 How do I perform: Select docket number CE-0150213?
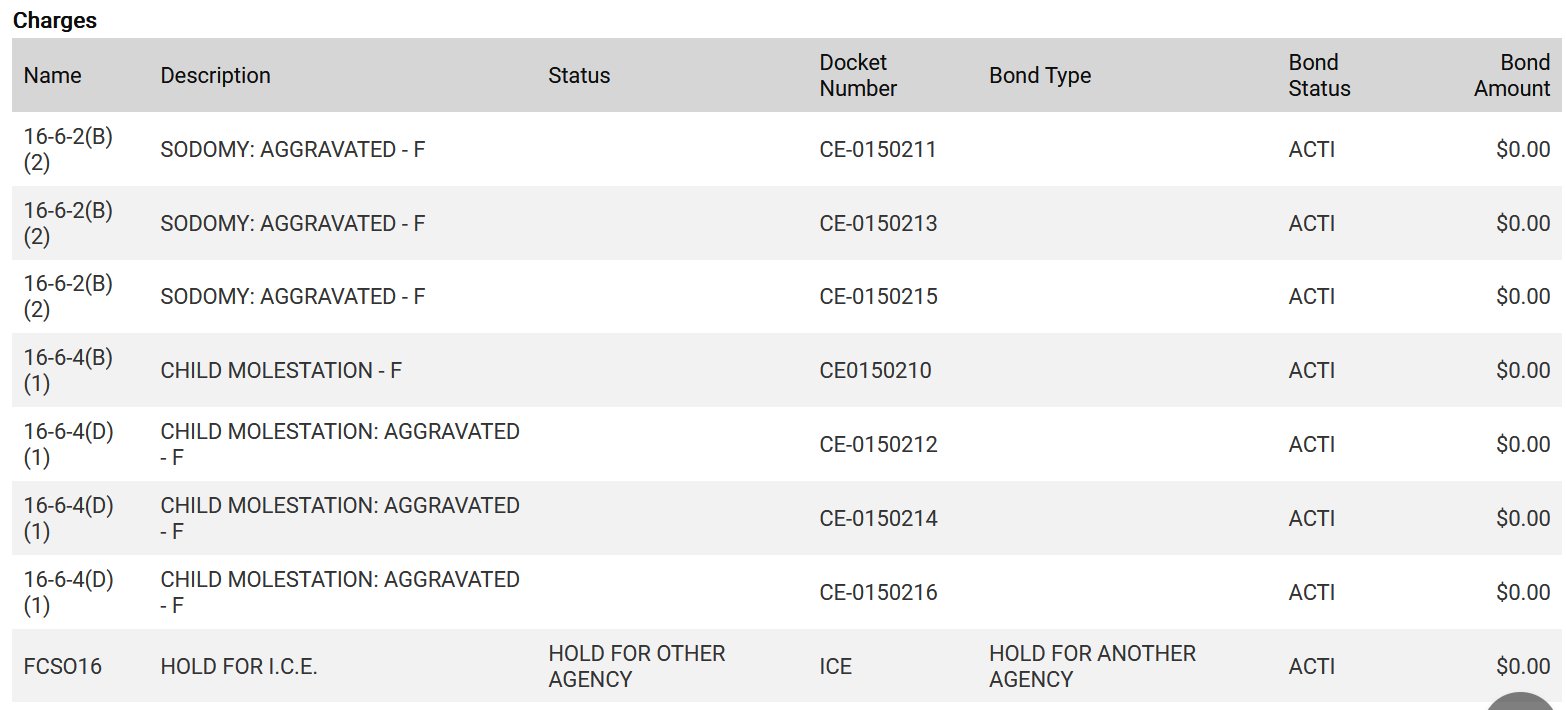click(x=878, y=223)
